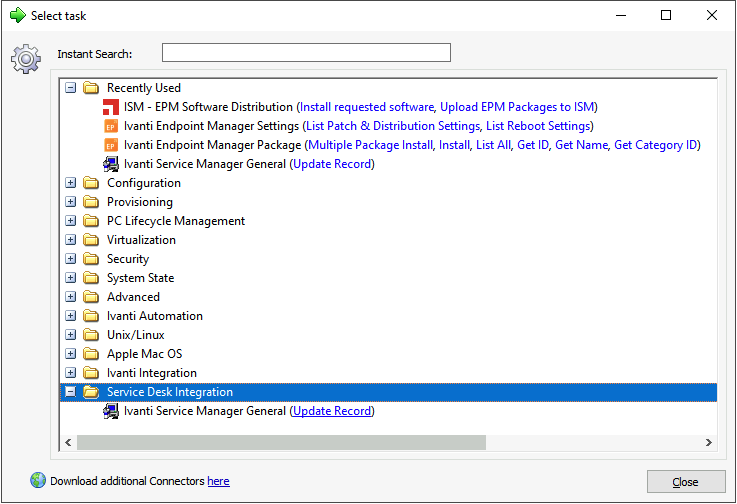Collapse the Recently Used node
The width and height of the screenshot is (737, 504).
[71, 88]
